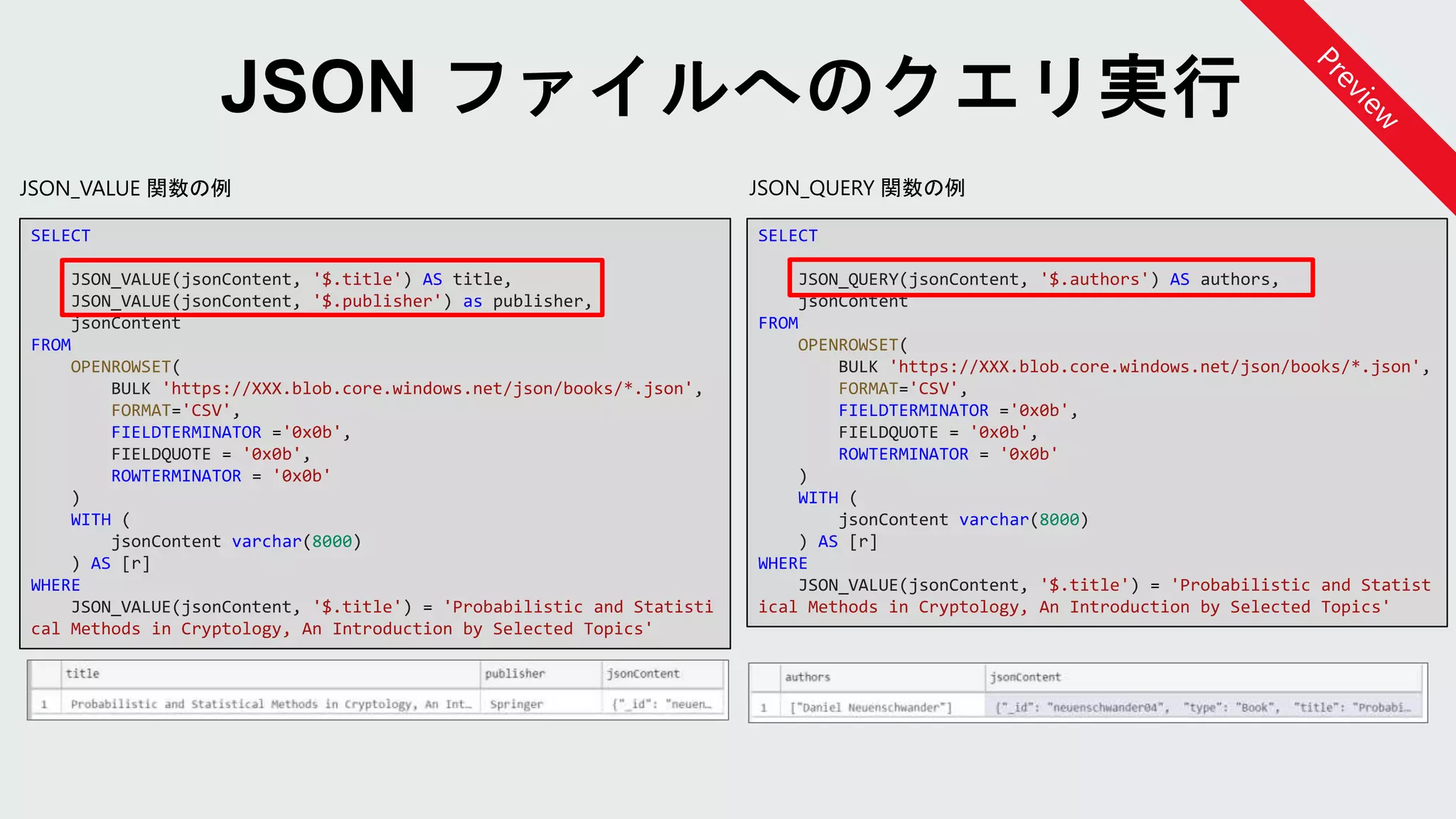This screenshot has height=819, width=1456.
Task: Click ) AS [r] in right code box
Action: tap(838, 542)
